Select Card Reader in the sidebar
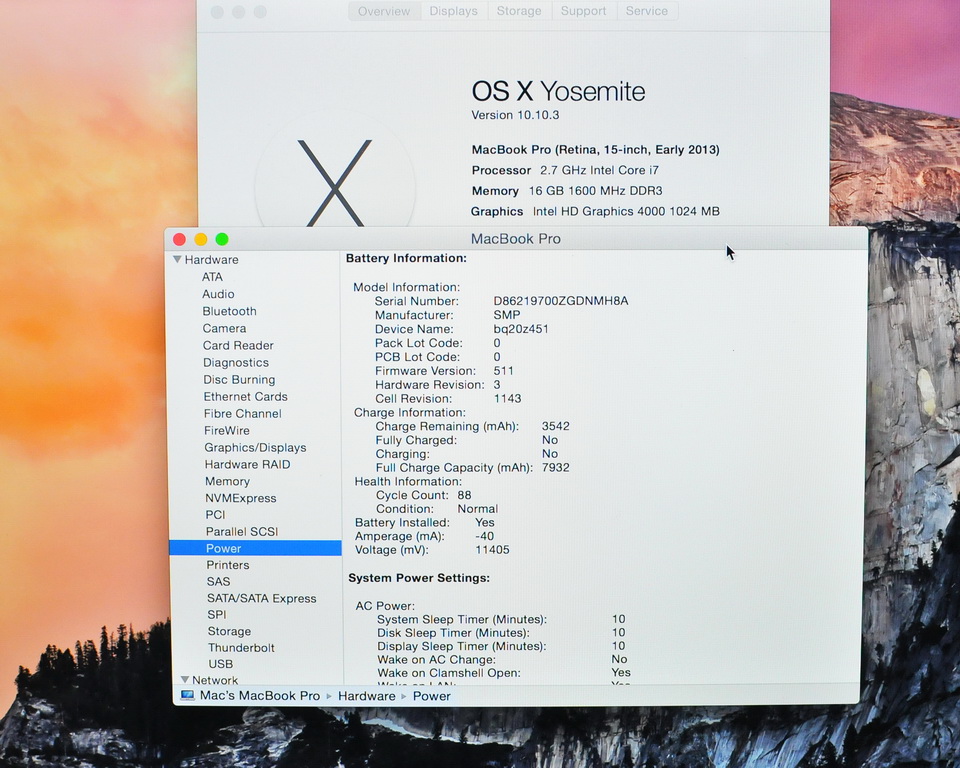The height and width of the screenshot is (768, 960). pyautogui.click(x=238, y=345)
